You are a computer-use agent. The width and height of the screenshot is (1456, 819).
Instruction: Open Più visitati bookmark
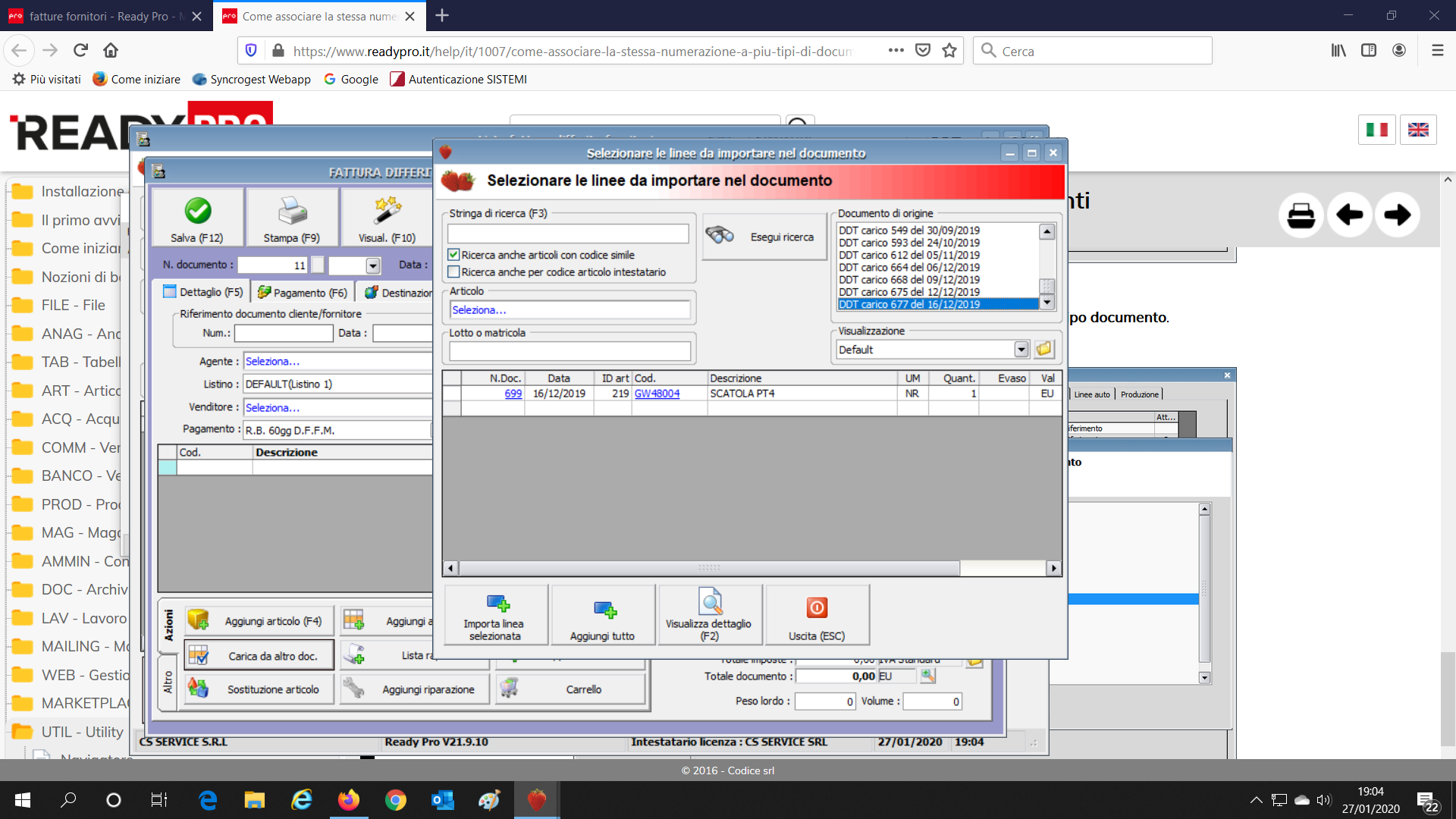[47, 79]
